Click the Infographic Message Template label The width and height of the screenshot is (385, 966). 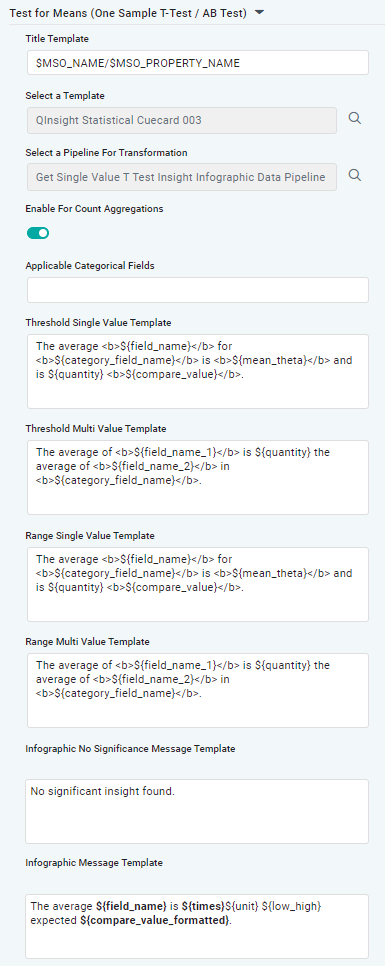point(94,862)
